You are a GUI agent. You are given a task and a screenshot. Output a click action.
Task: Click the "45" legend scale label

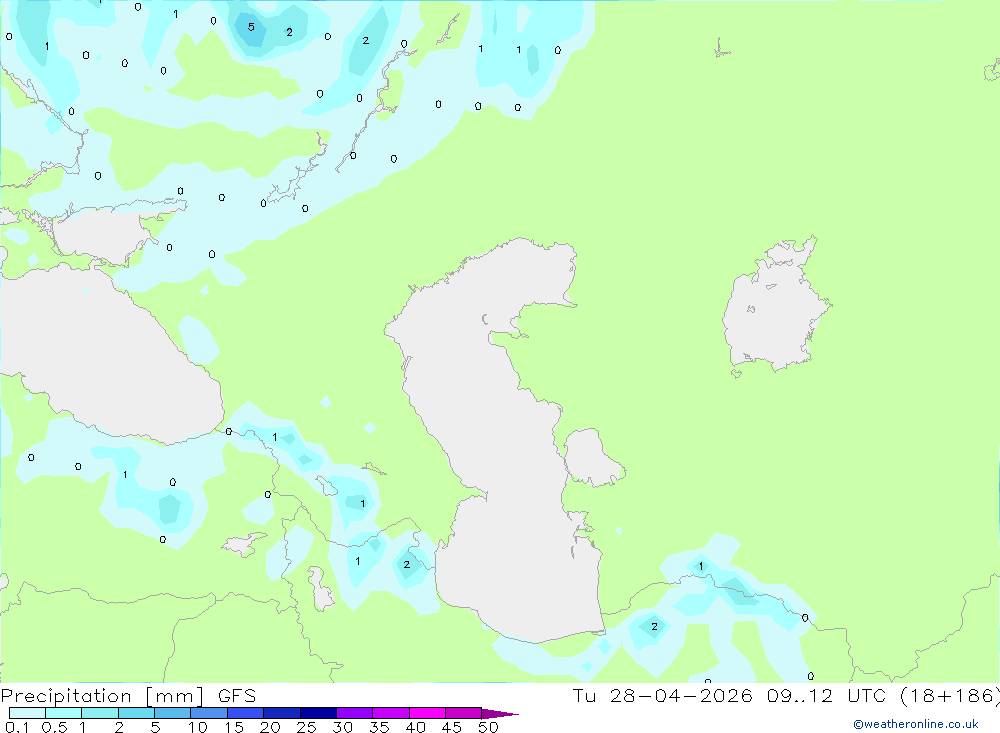452,727
